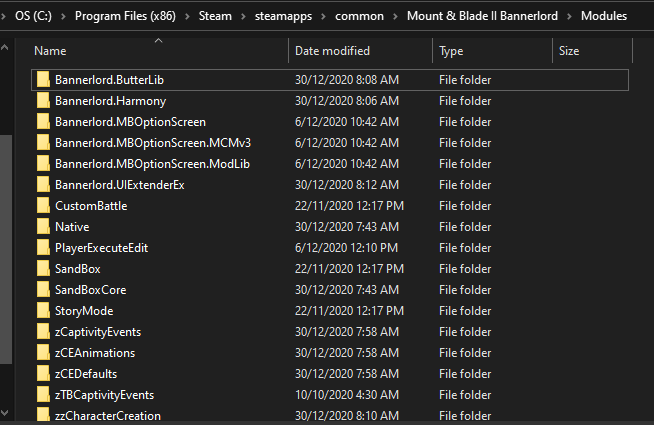Viewport: 654px width, 425px height.
Task: Click the navigation pane scroll up arrow
Action: click(5, 48)
